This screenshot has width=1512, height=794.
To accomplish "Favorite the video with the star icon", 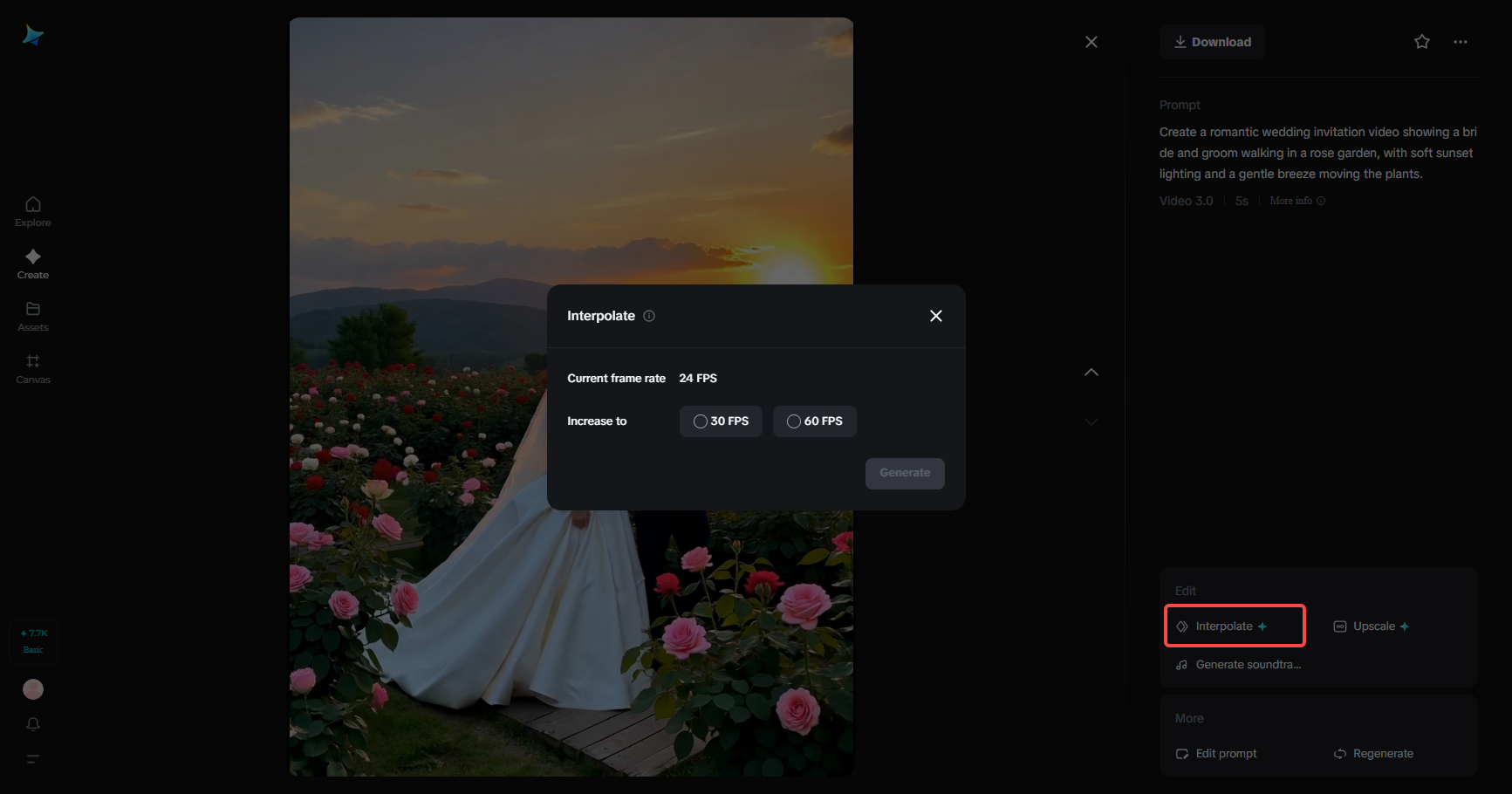I will tap(1421, 41).
